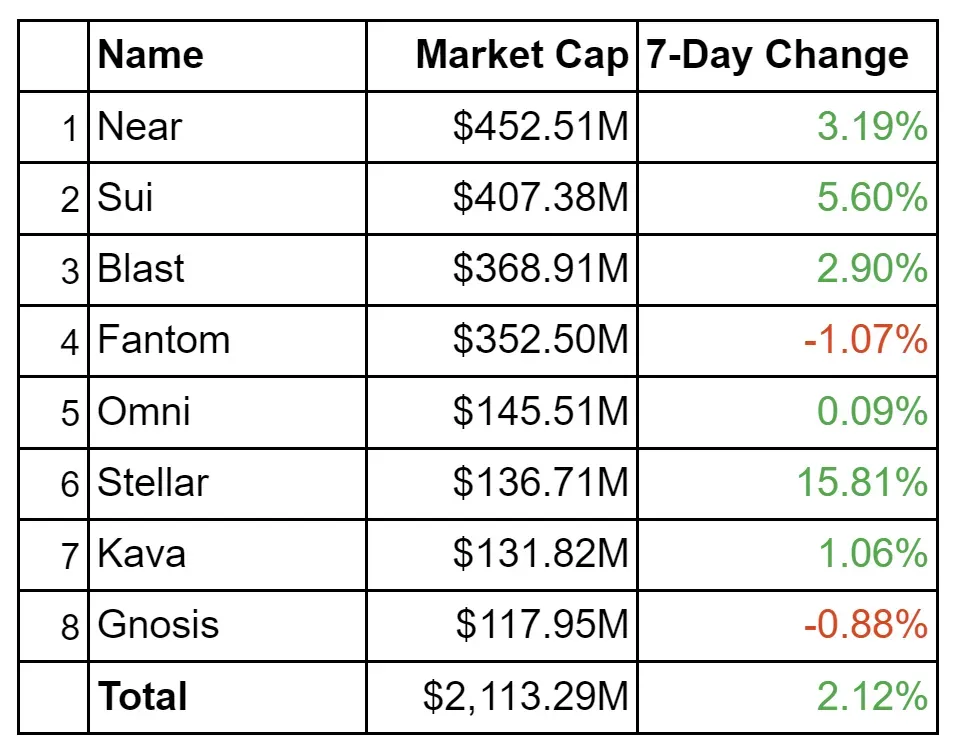
Task: Click the 7-Day Change column header
Action: [777, 55]
